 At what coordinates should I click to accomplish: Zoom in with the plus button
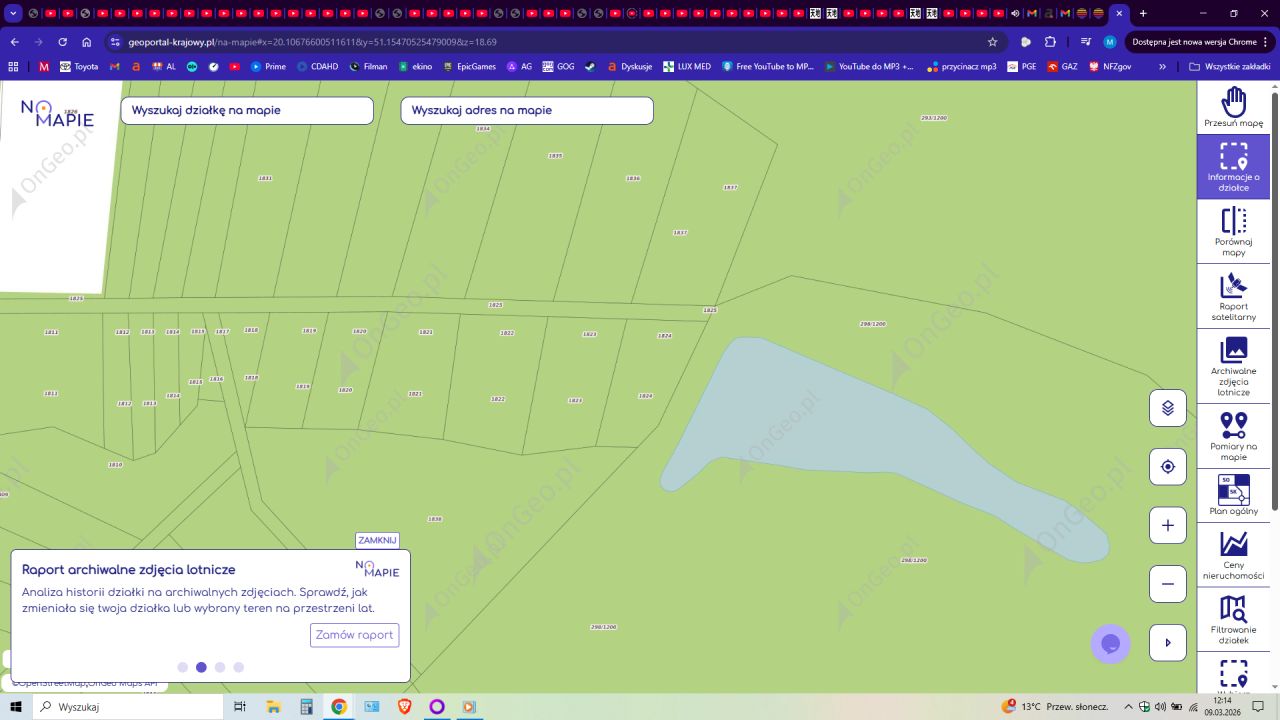(1167, 525)
